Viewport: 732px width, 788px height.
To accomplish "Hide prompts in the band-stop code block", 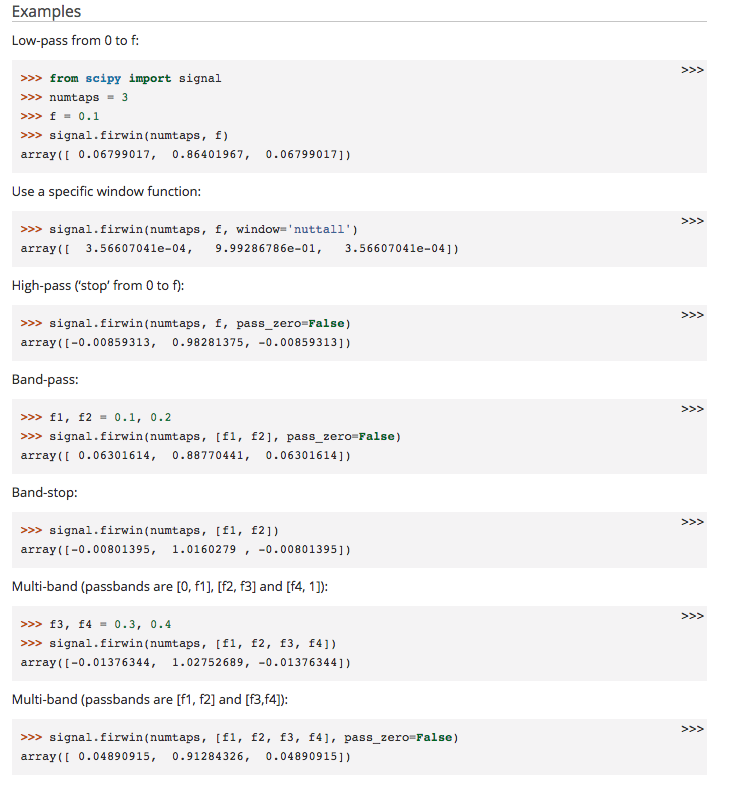I will pyautogui.click(x=692, y=522).
